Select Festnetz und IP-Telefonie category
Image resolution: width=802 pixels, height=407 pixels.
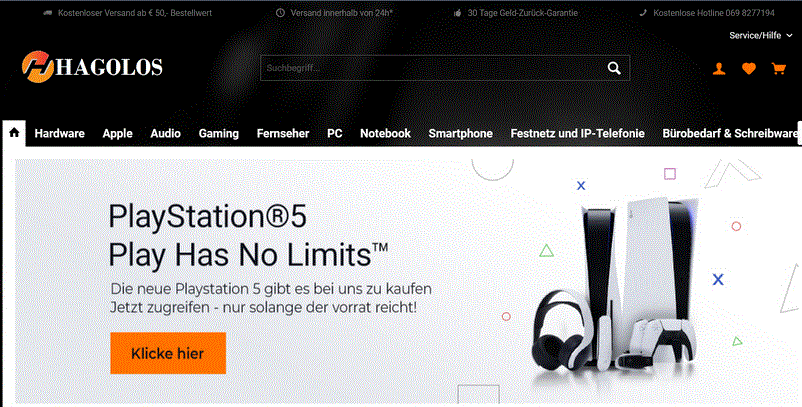click(577, 133)
